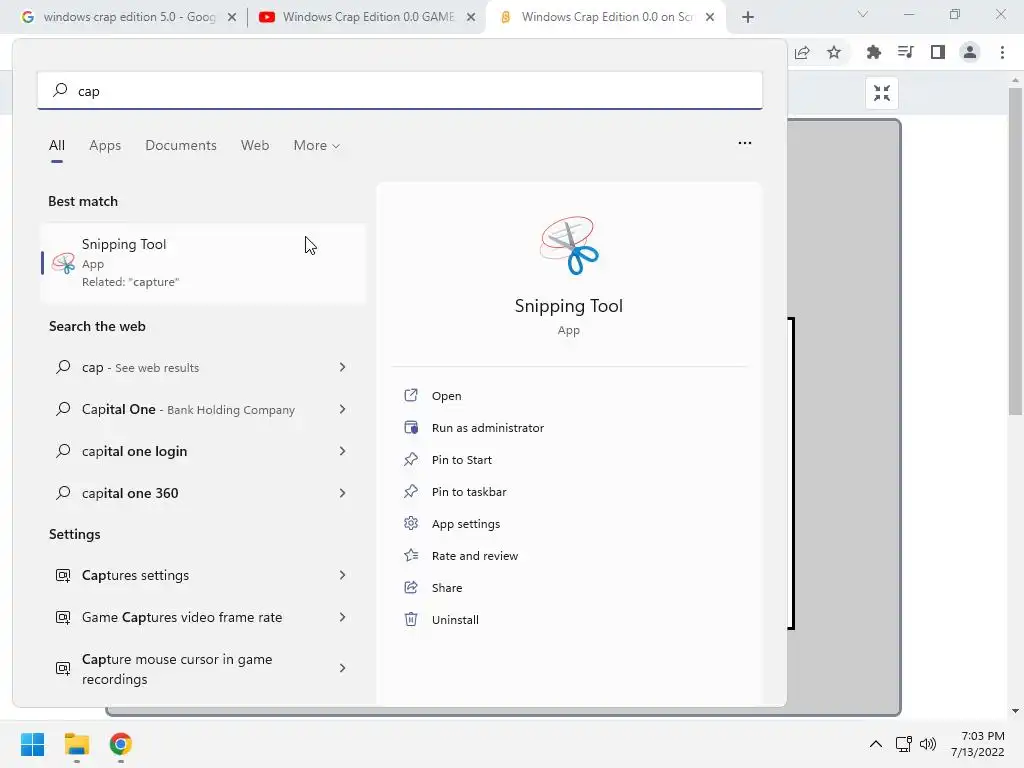The image size is (1024, 768).
Task: Click the Pin to Start pin icon
Action: [x=411, y=459]
